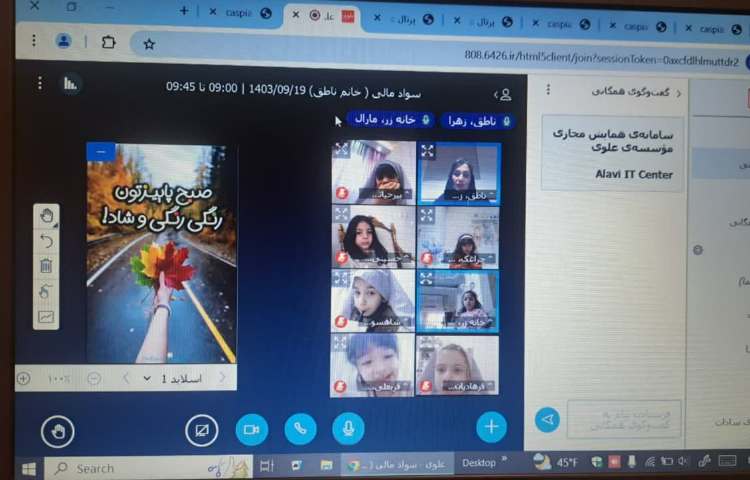Click the Windows taskbar Search box
Image resolution: width=750 pixels, height=480 pixels.
pos(148,468)
